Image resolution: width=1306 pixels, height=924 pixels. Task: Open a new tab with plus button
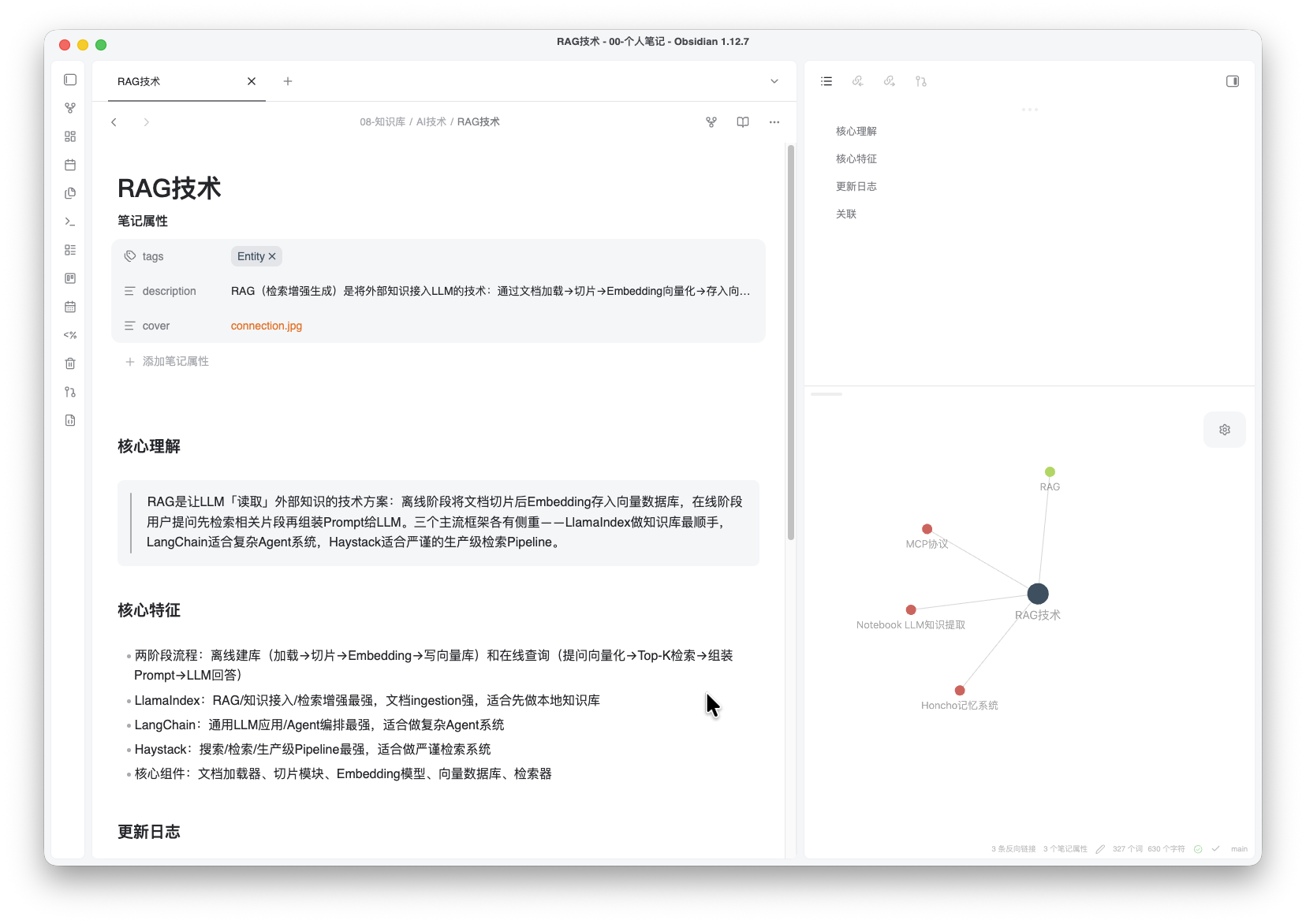click(288, 81)
